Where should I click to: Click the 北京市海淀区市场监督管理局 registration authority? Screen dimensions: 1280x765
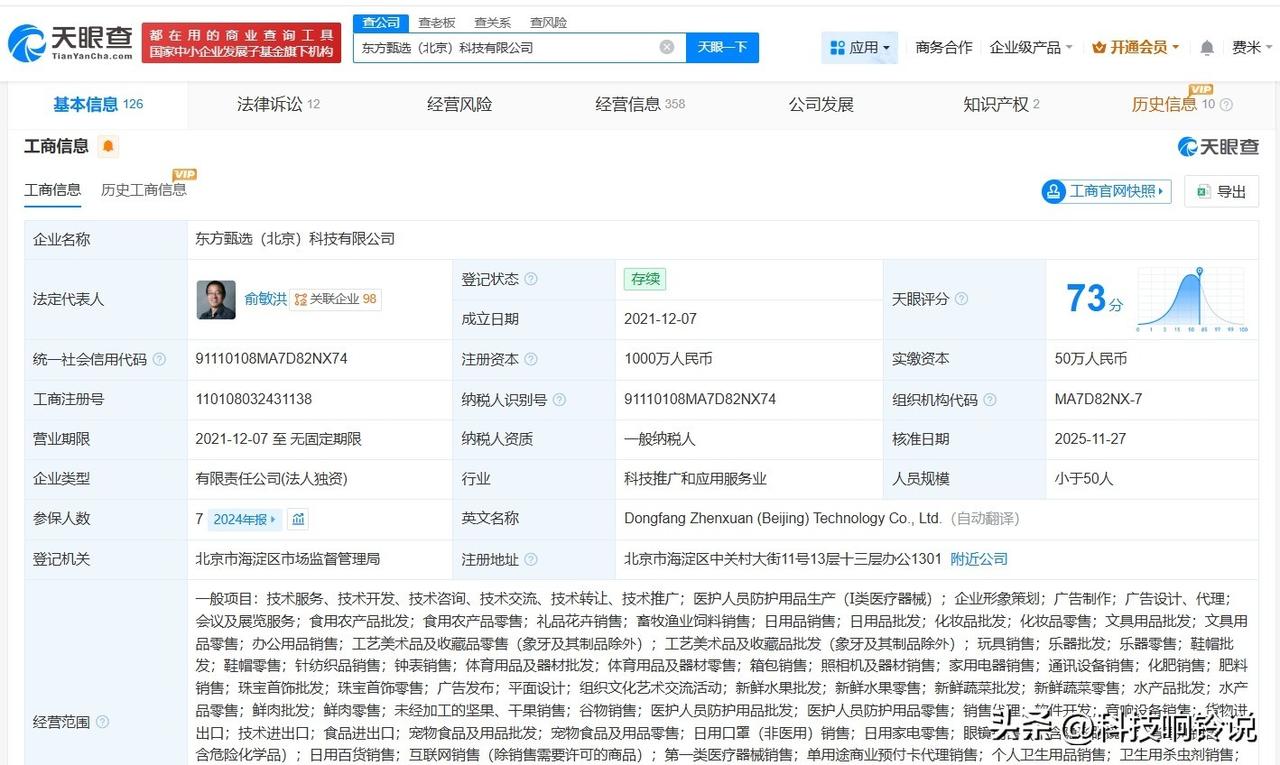[x=288, y=559]
